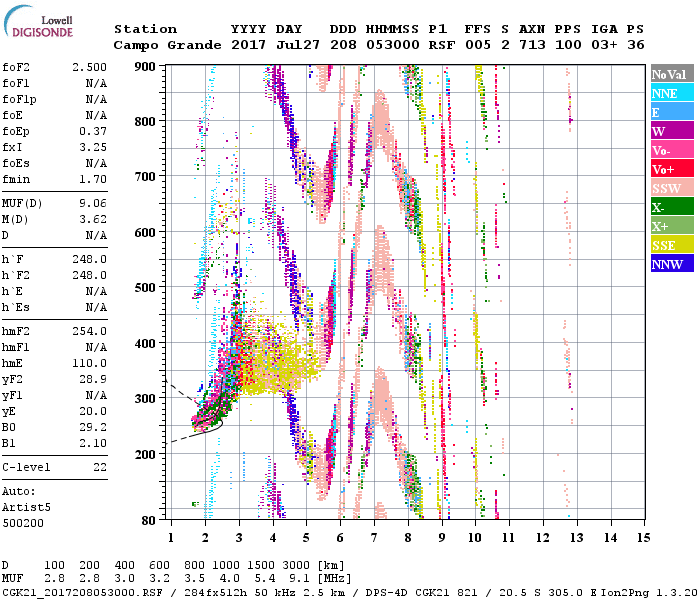The height and width of the screenshot is (600, 700).
Task: Click the NNE cyan legend entry
Action: pos(671,93)
